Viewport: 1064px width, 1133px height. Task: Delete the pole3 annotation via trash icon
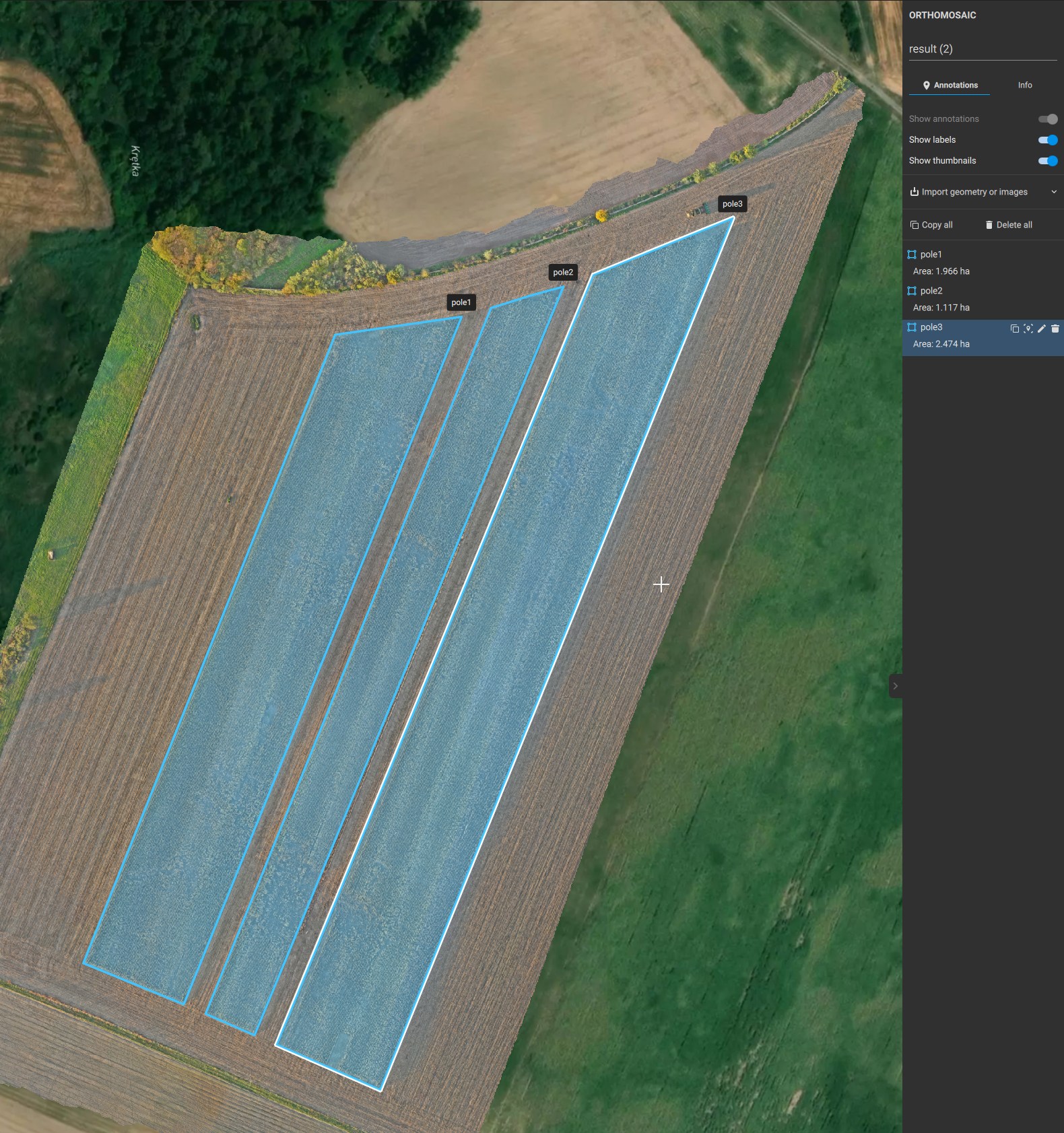pos(1055,329)
